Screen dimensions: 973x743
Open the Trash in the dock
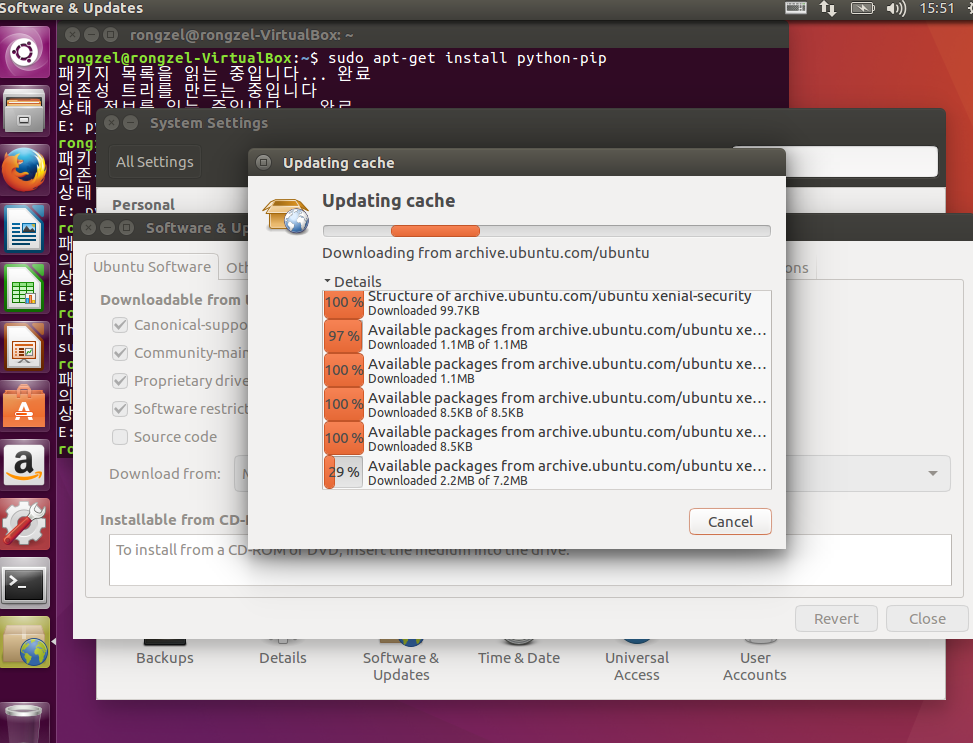(x=24, y=723)
